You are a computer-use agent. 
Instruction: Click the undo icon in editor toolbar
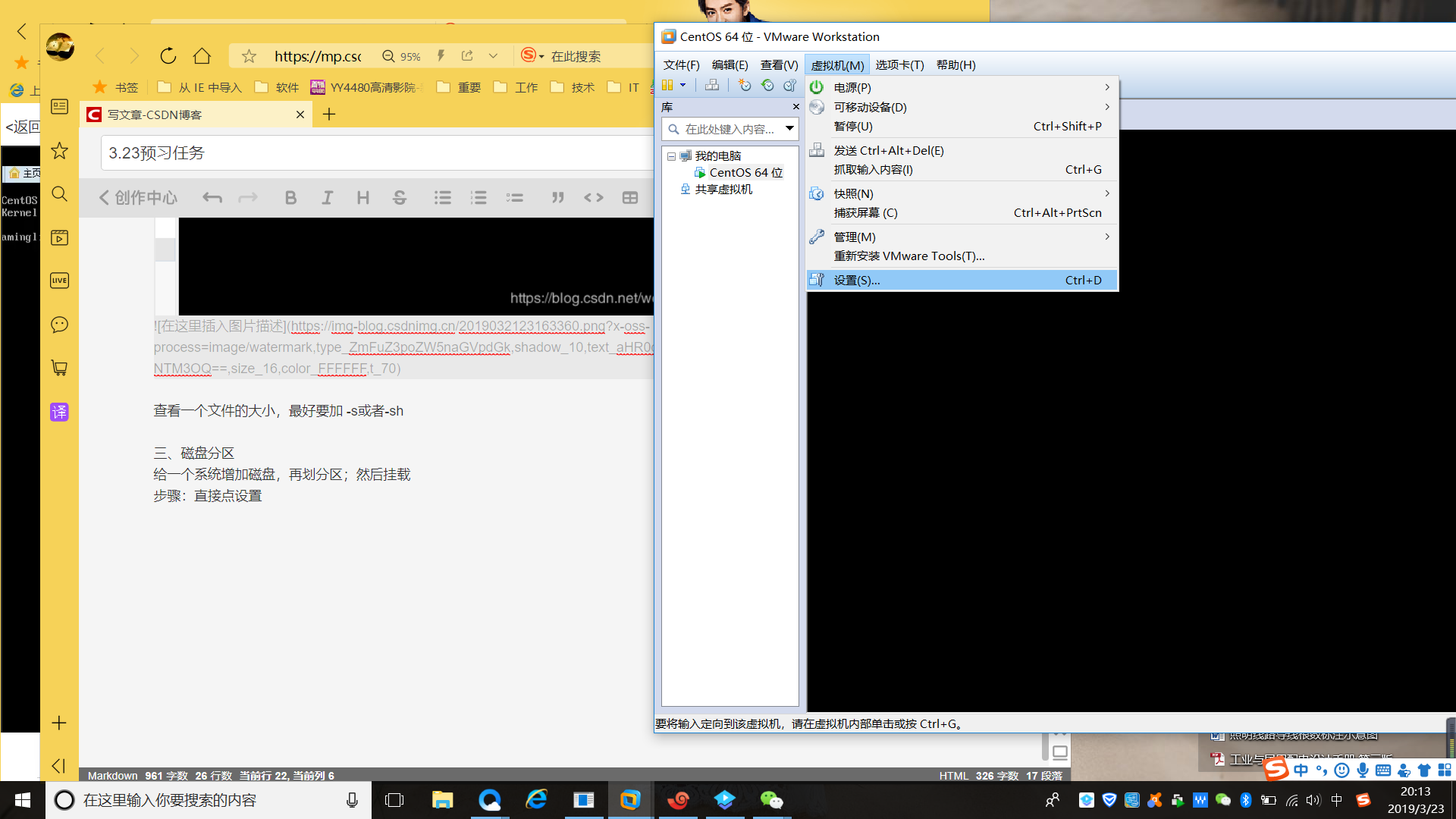pyautogui.click(x=212, y=198)
